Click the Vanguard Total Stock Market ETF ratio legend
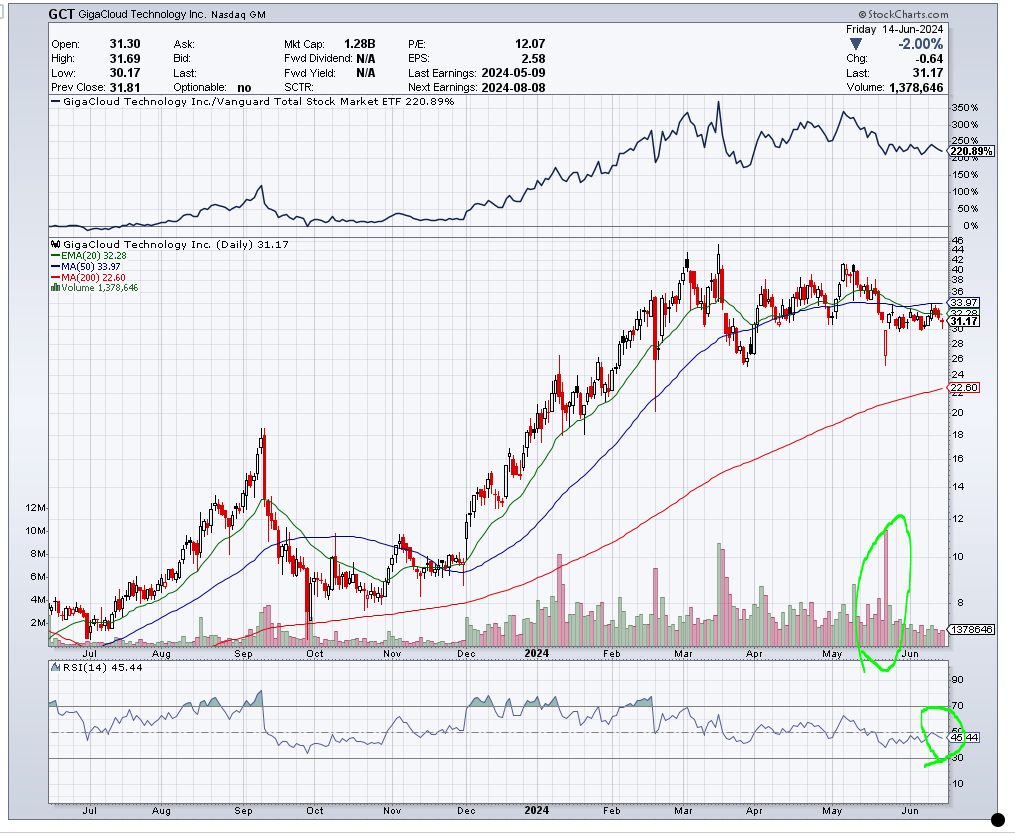Viewport: 1015px width, 835px height. click(259, 102)
